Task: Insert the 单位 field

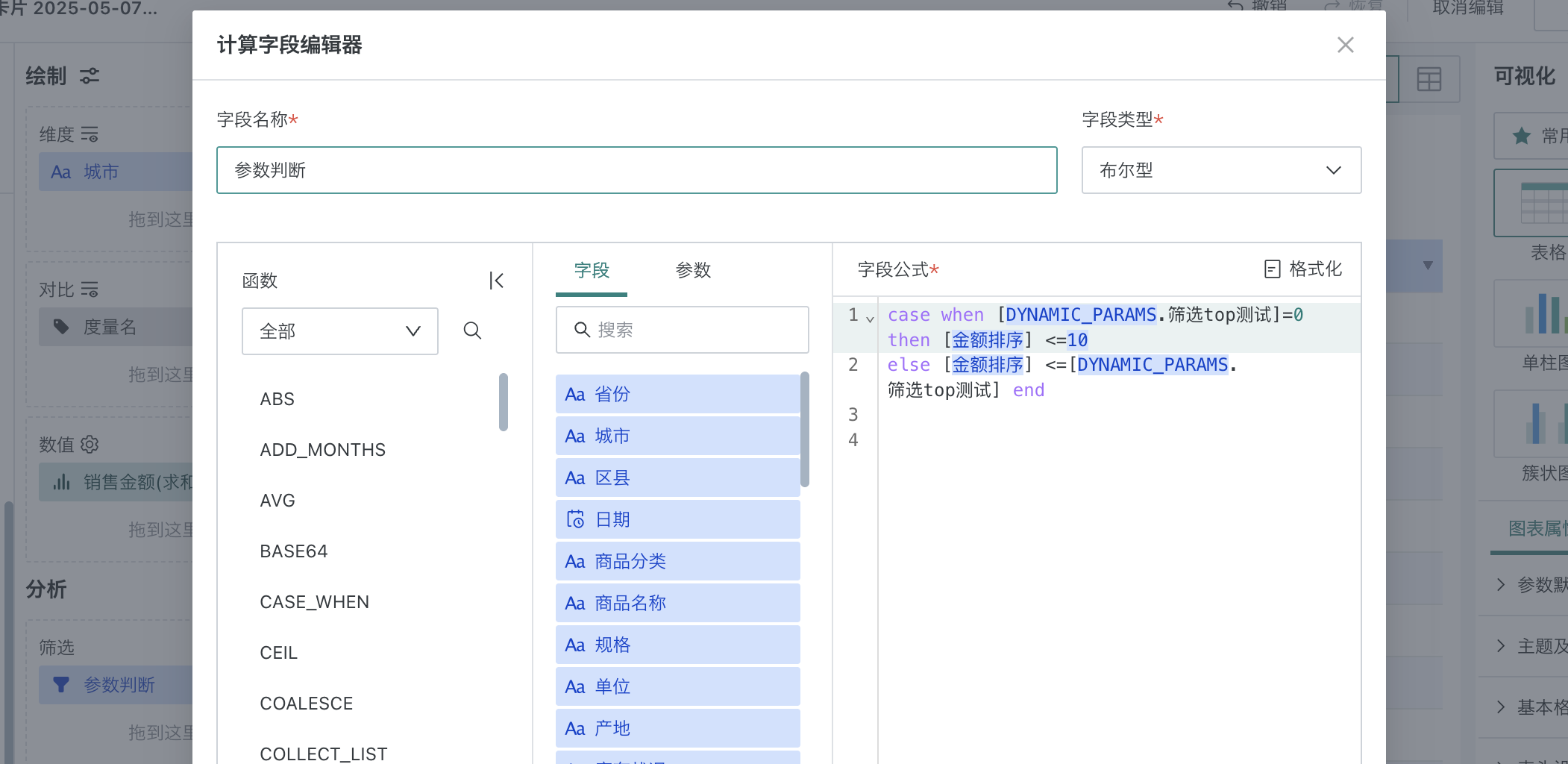Action: coord(677,686)
